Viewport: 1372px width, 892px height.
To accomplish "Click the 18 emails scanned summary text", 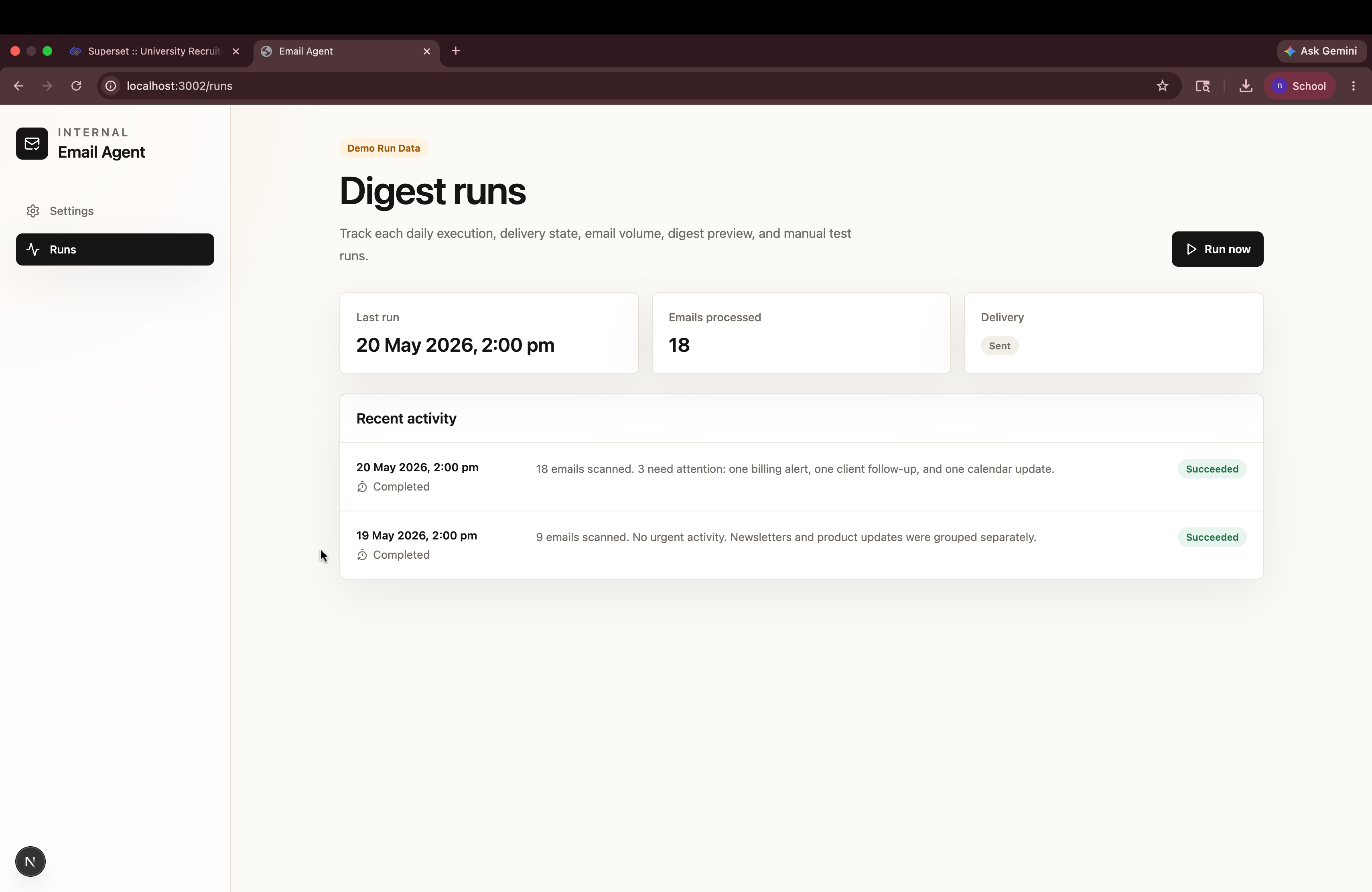I will [x=795, y=469].
